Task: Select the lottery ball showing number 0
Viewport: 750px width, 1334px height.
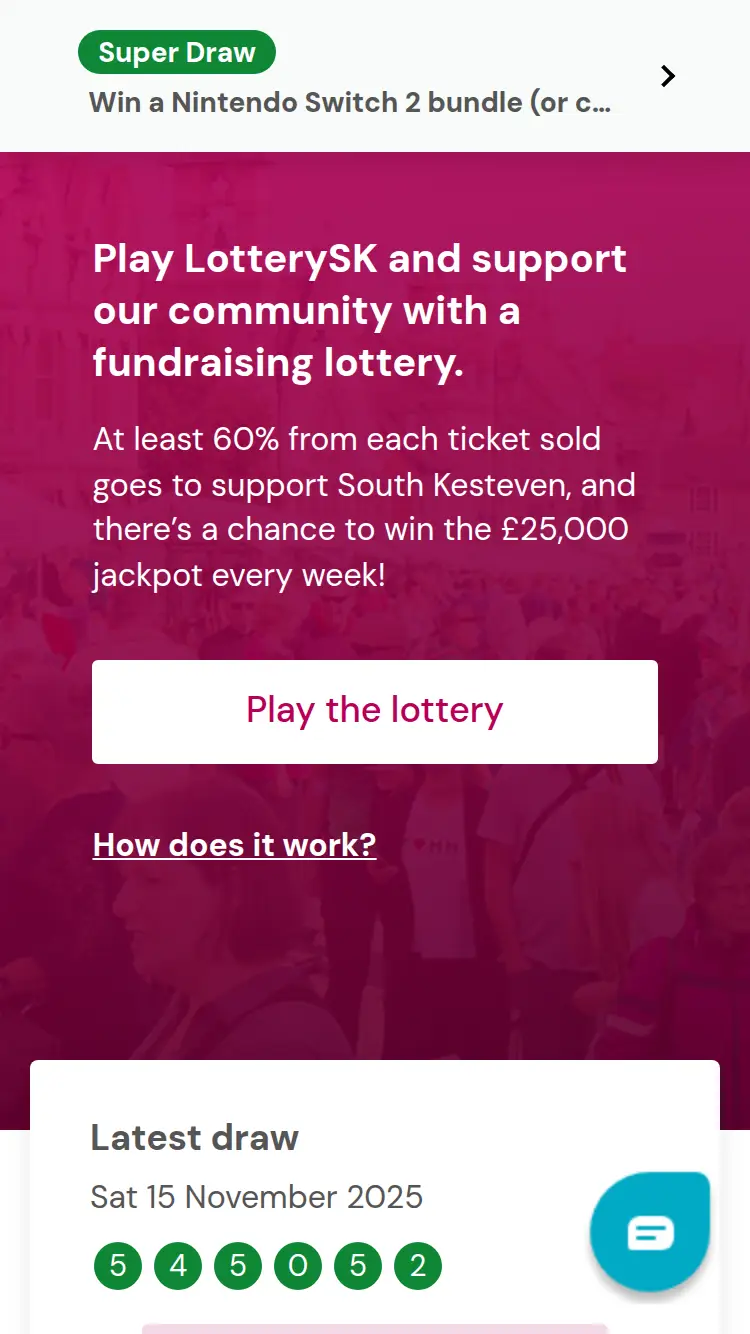Action: click(x=298, y=1266)
